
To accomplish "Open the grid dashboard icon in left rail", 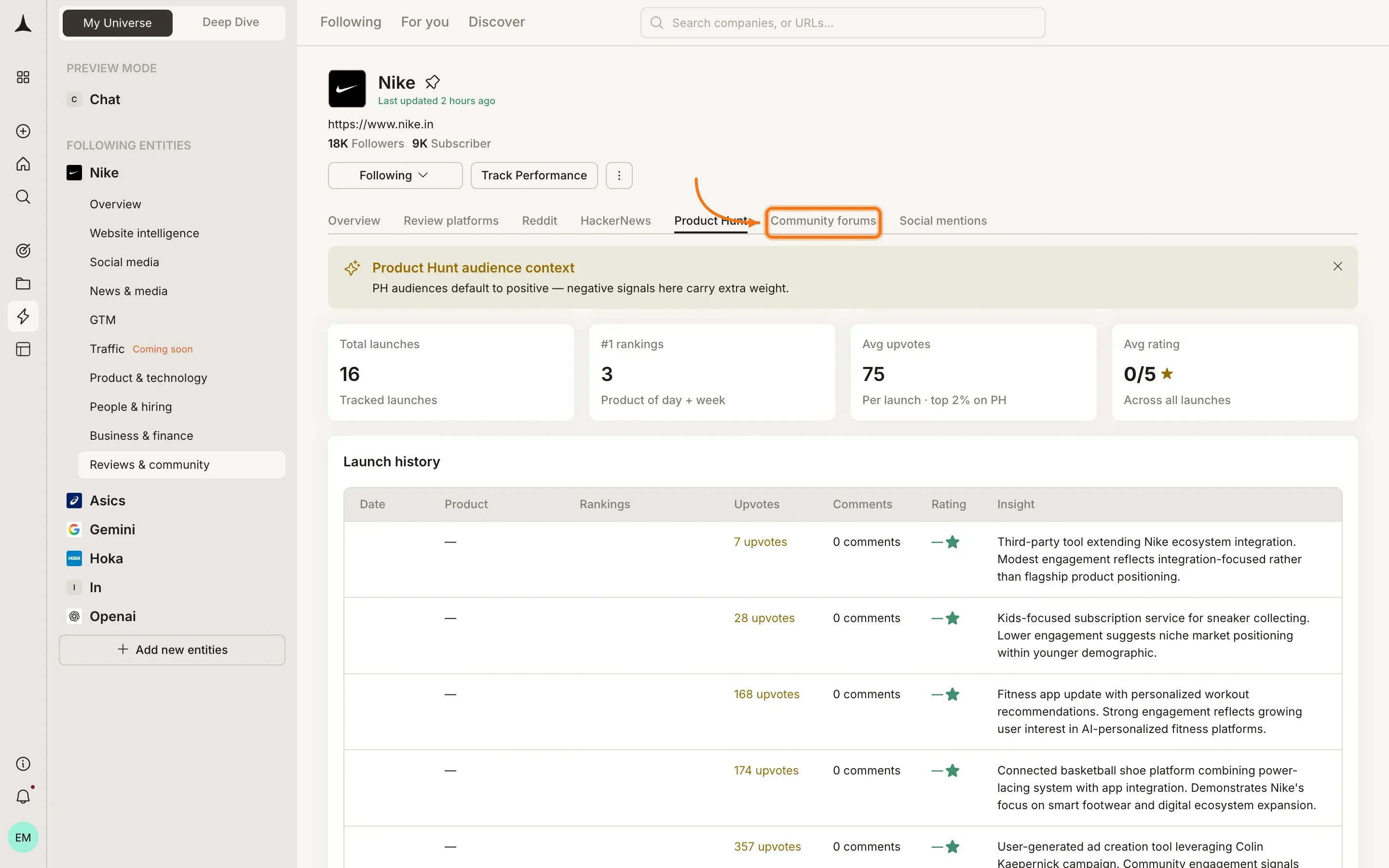I will click(23, 78).
